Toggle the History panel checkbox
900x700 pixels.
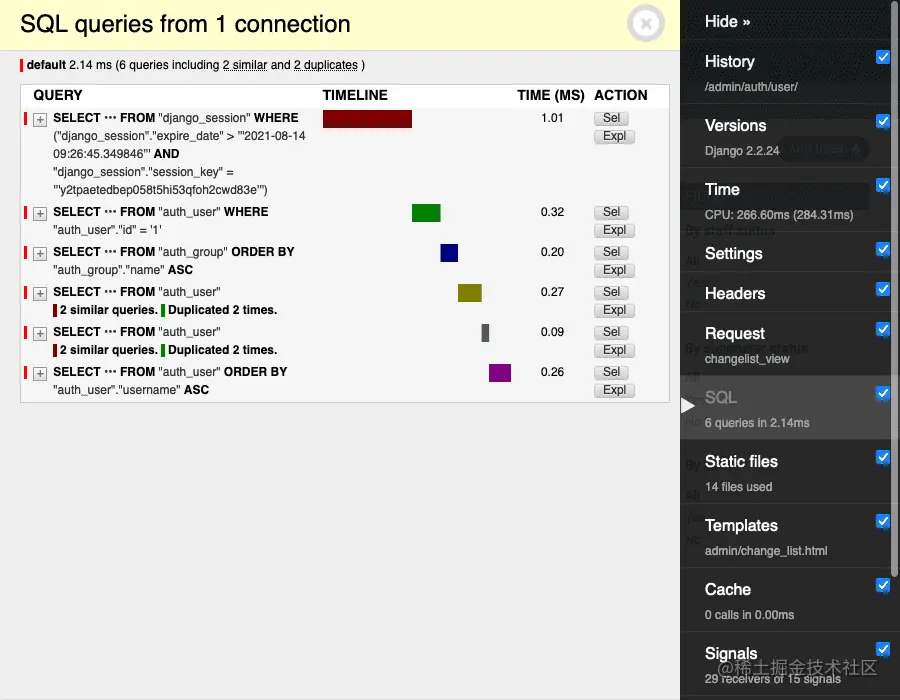pos(883,57)
